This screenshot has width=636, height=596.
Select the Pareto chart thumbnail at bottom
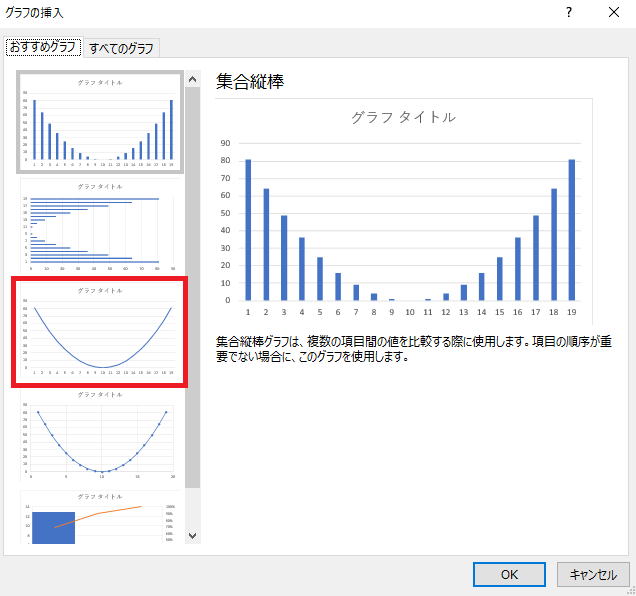pyautogui.click(x=100, y=517)
